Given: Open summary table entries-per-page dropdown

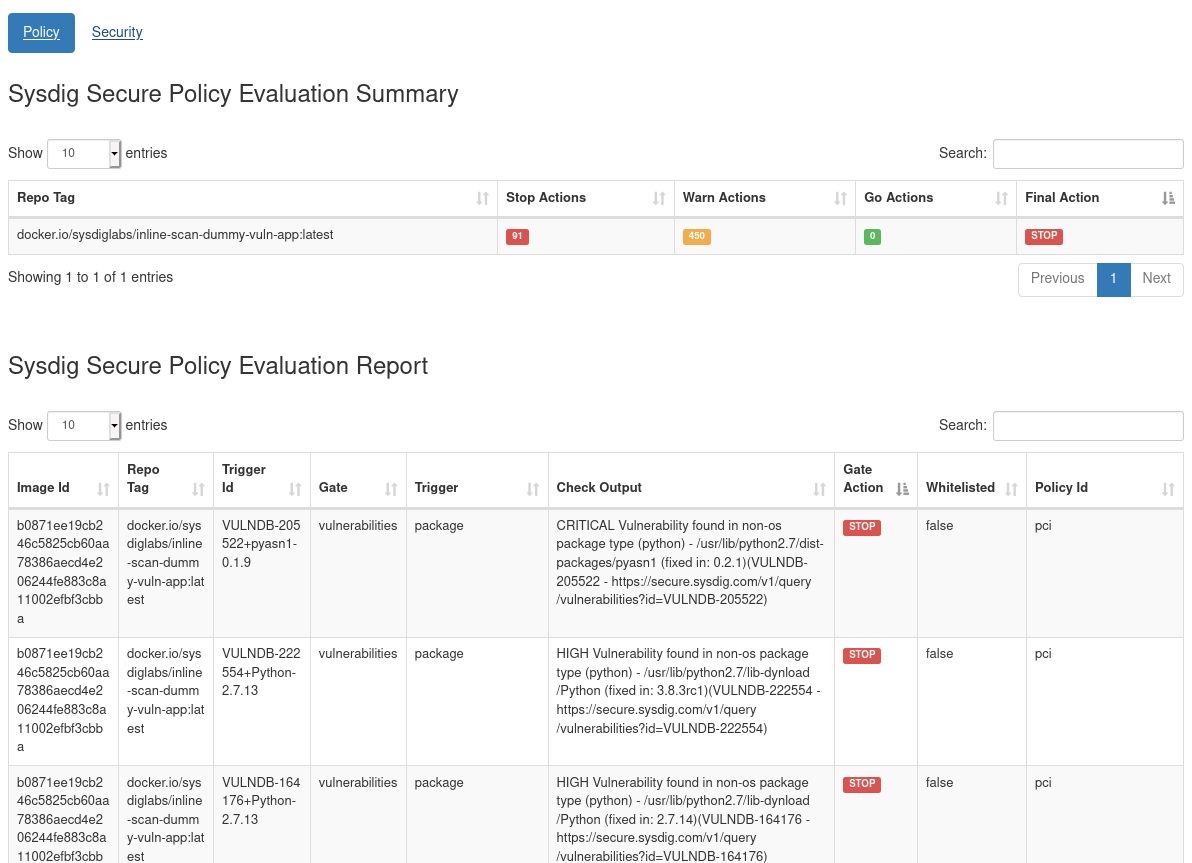Looking at the screenshot, I should coord(84,153).
